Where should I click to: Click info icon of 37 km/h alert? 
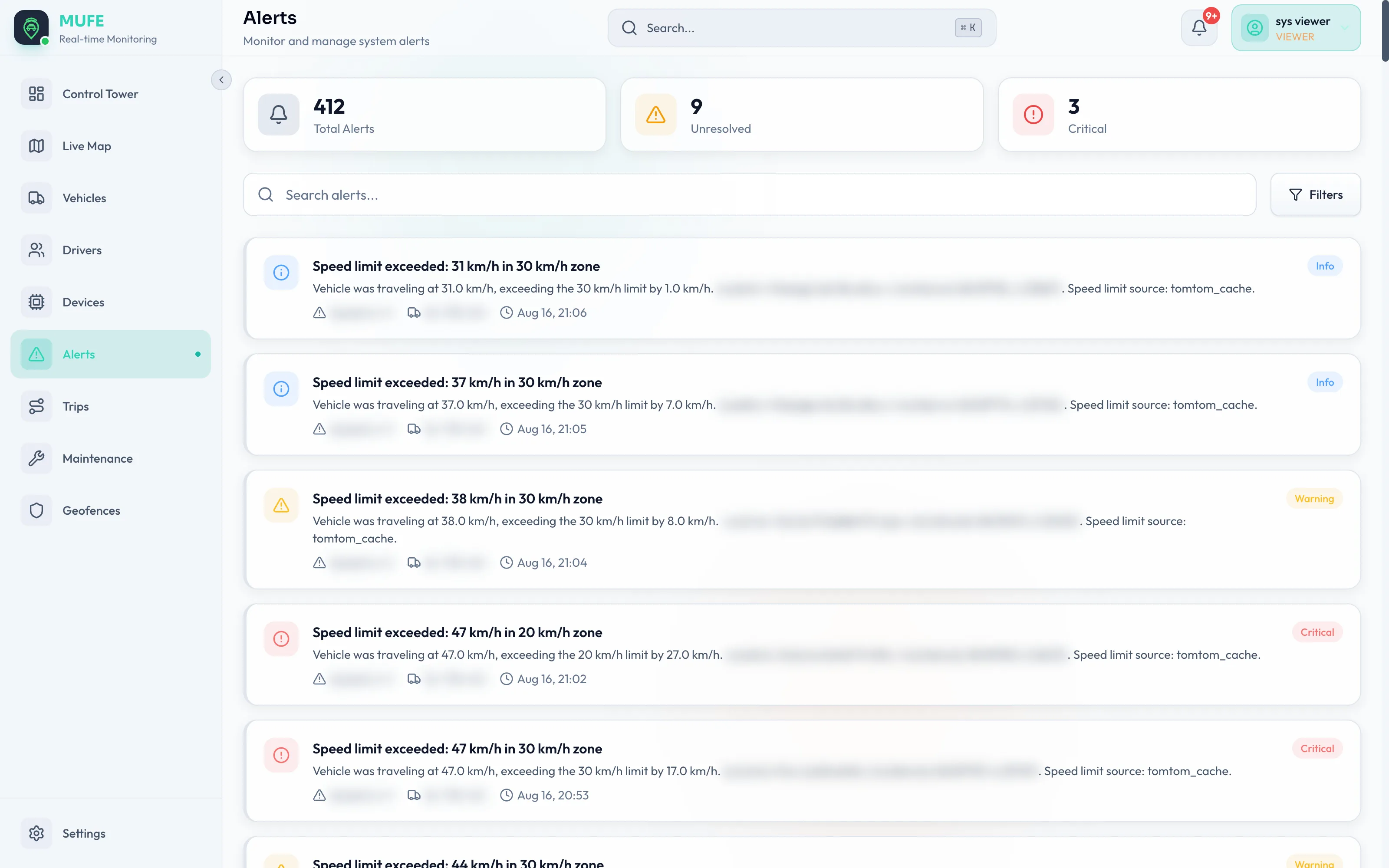pos(281,389)
